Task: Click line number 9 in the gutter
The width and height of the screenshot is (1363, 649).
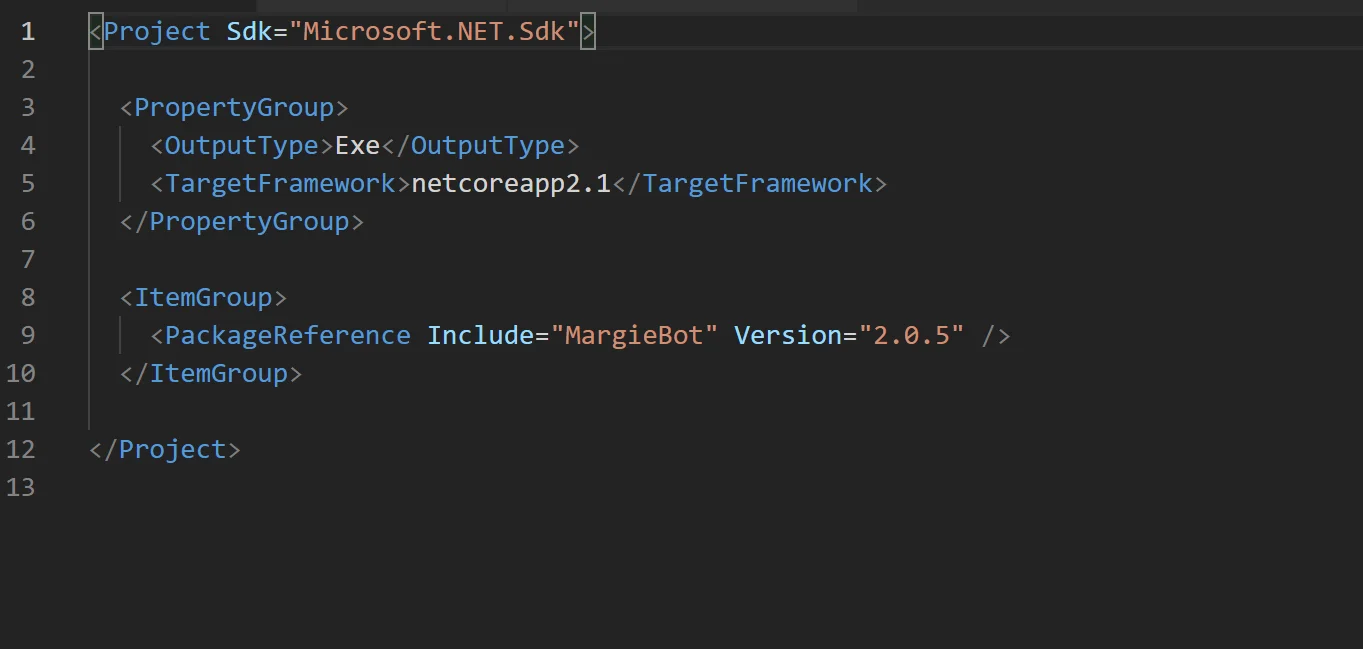Action: click(x=27, y=336)
